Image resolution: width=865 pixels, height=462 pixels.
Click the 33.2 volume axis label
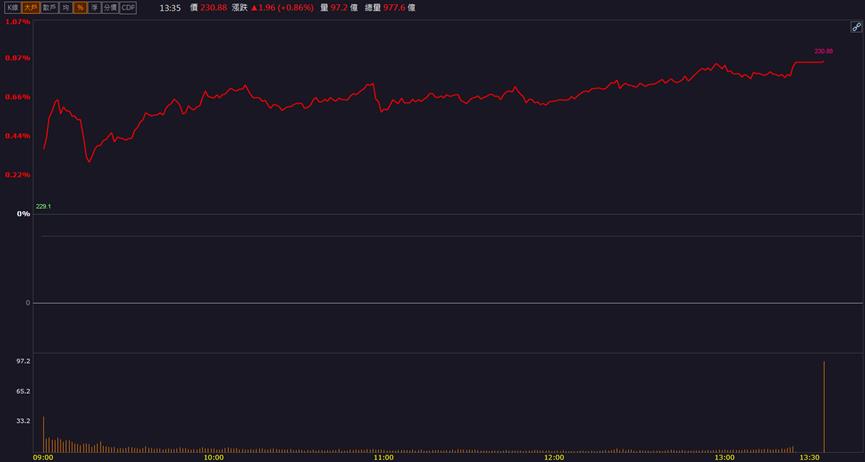click(23, 421)
